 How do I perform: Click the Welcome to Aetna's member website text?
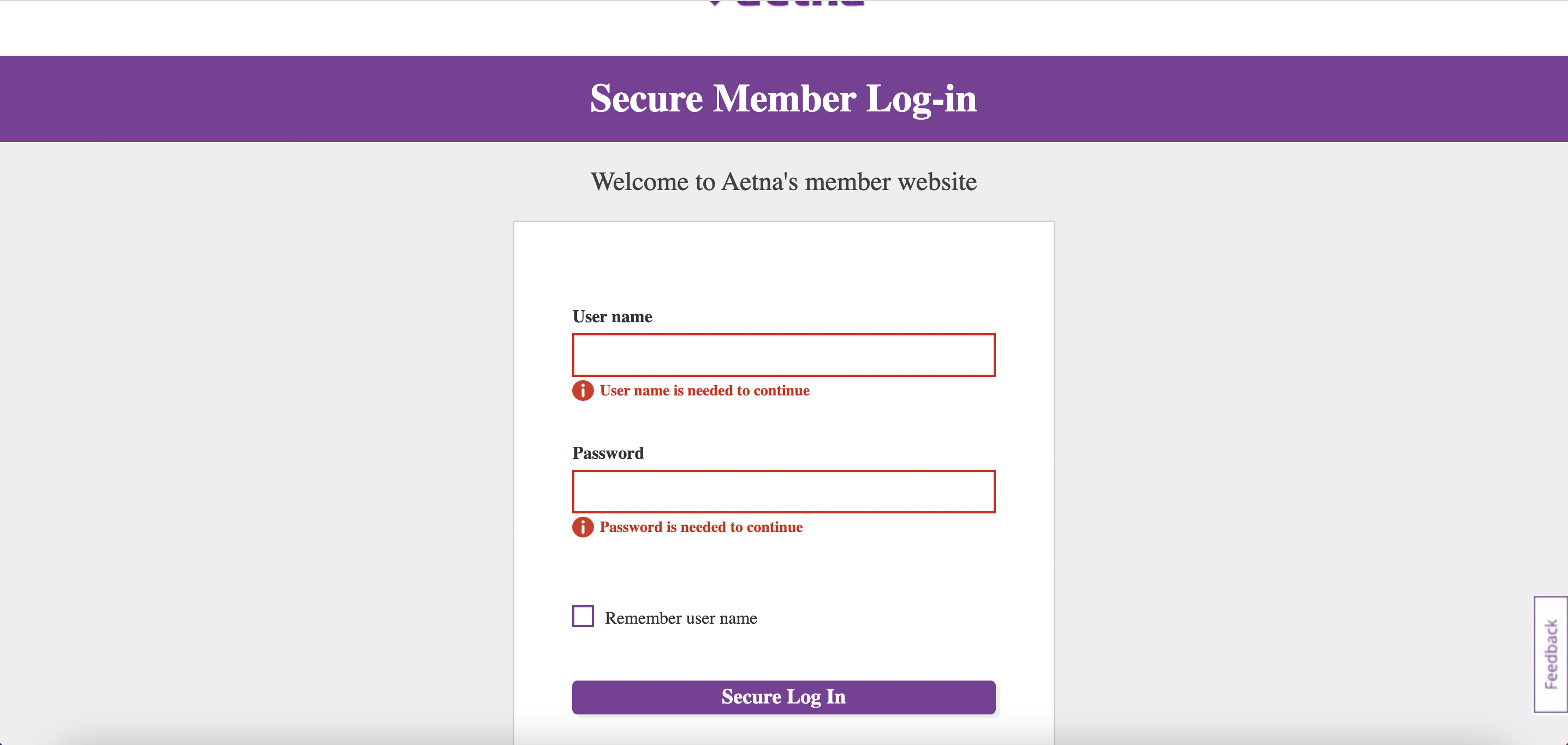tap(783, 181)
